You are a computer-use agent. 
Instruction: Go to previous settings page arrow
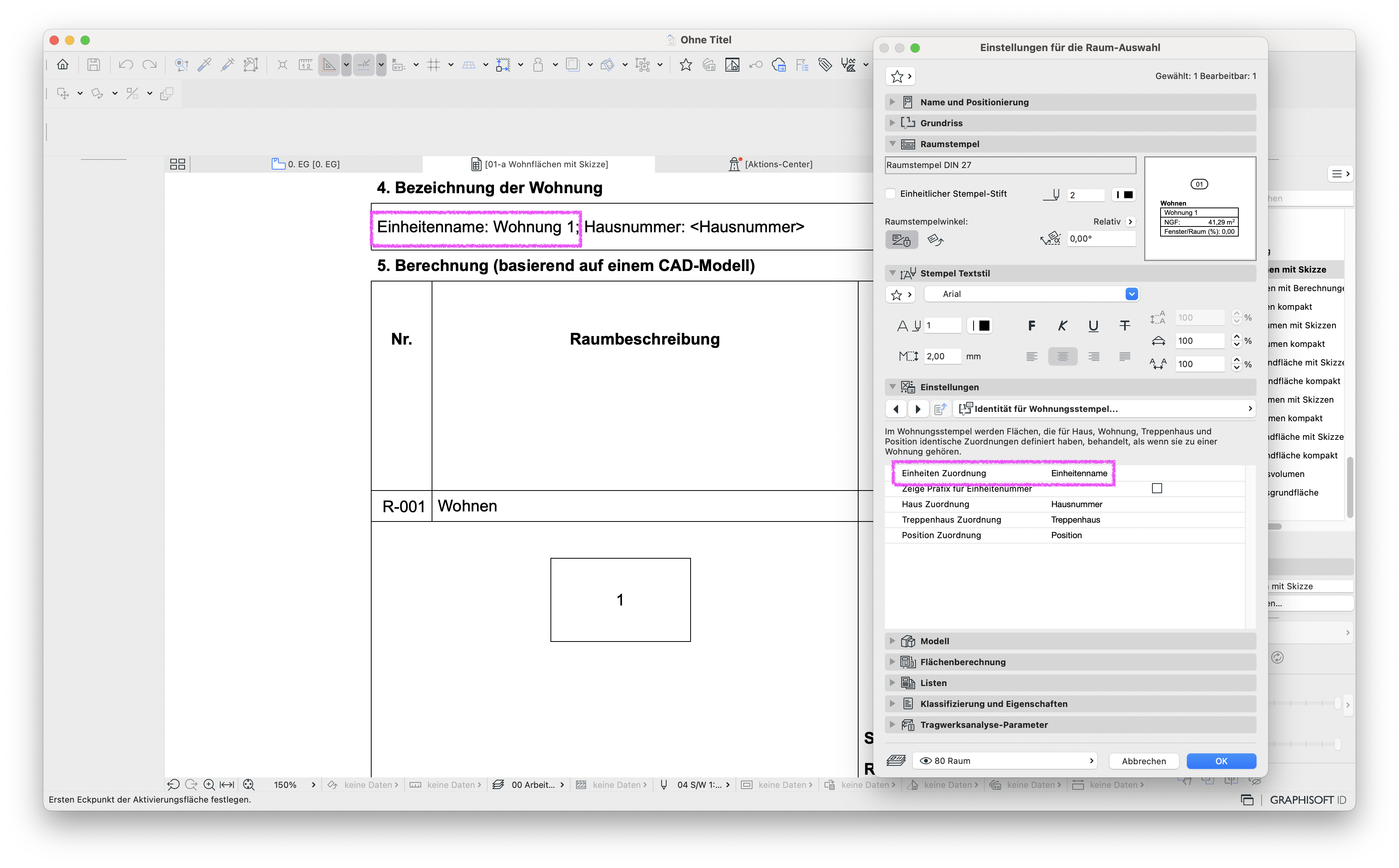click(896, 409)
